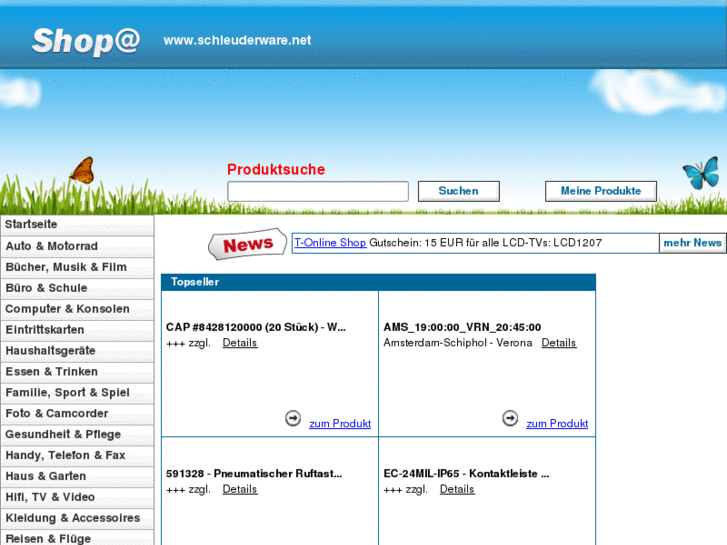Click the Produktsuche heading
The width and height of the screenshot is (727, 545).
pyautogui.click(x=276, y=169)
